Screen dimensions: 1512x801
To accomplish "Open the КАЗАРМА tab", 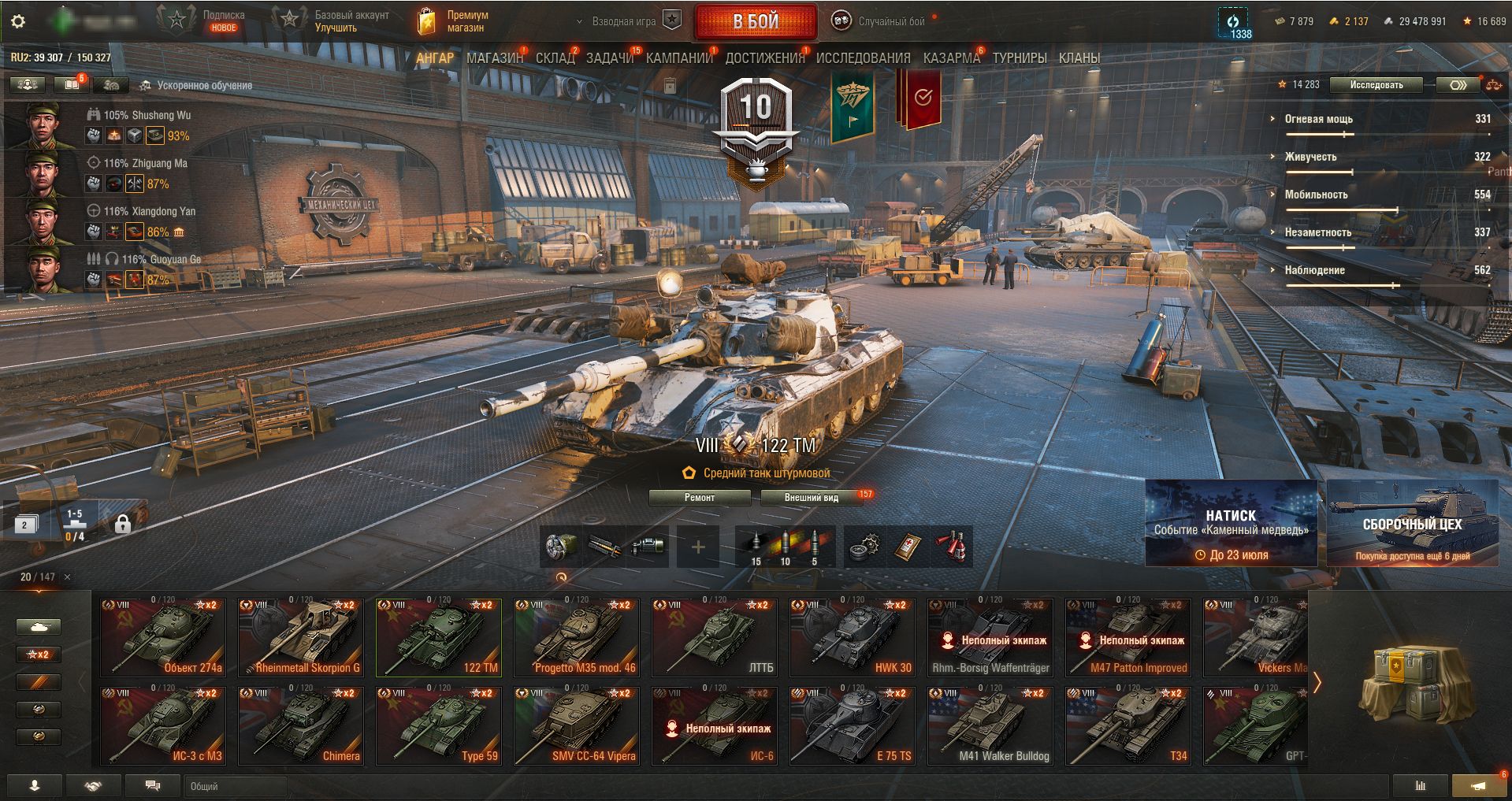I will [x=951, y=58].
